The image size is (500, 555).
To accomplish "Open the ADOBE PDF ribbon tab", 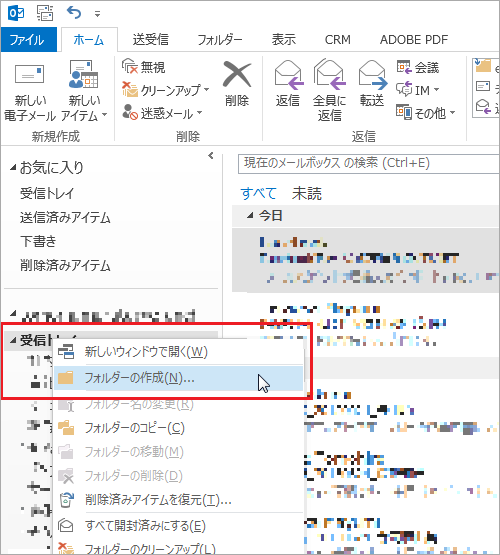I will [x=414, y=40].
